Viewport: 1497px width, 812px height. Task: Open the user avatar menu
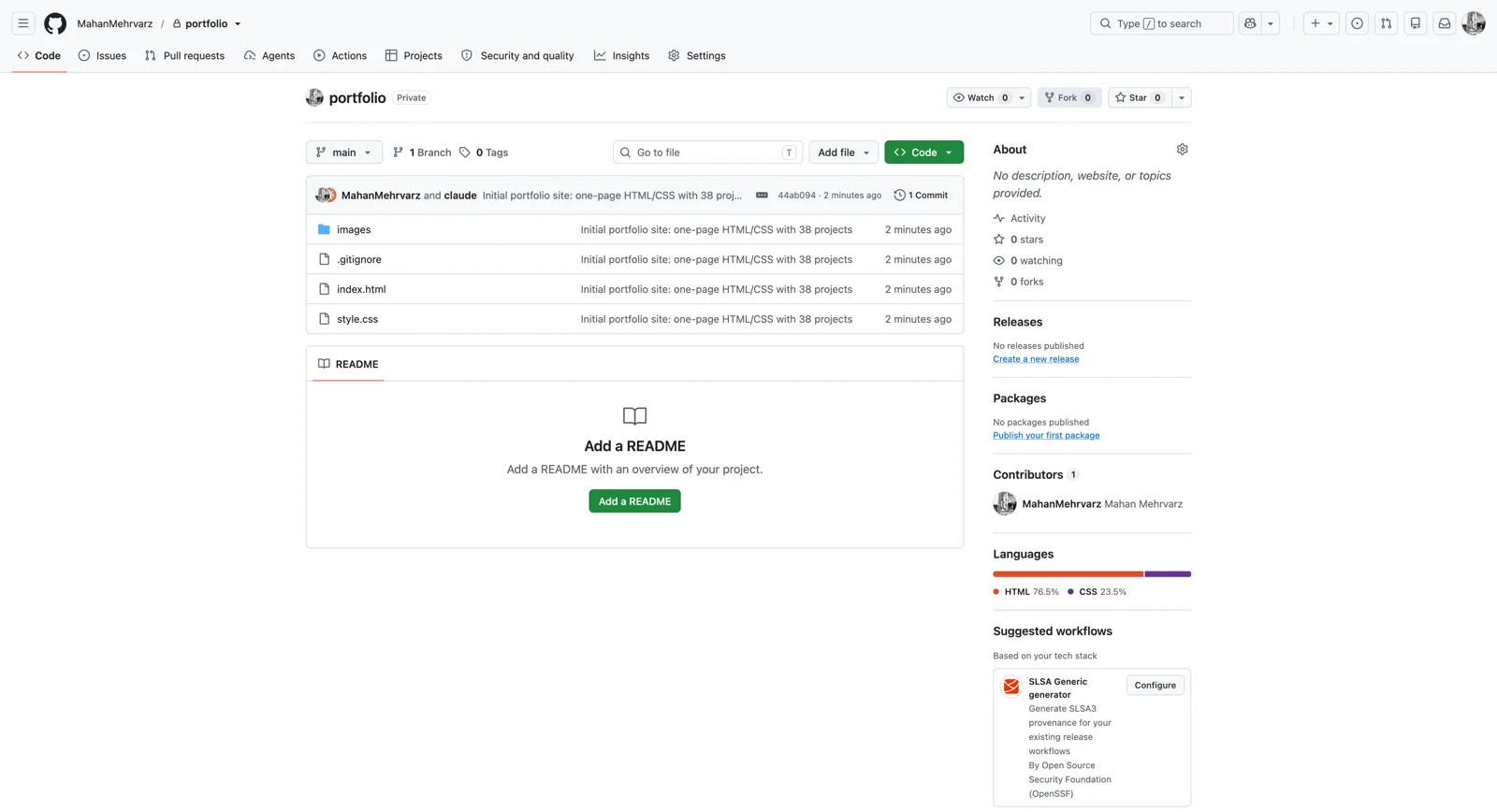[x=1474, y=23]
